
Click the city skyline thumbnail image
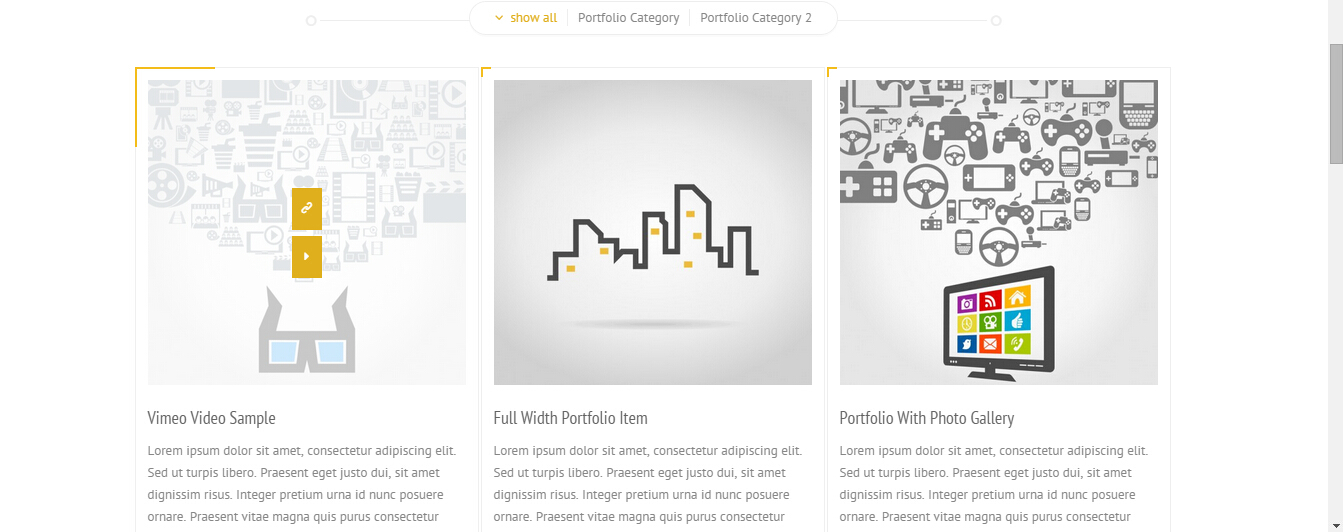(653, 232)
